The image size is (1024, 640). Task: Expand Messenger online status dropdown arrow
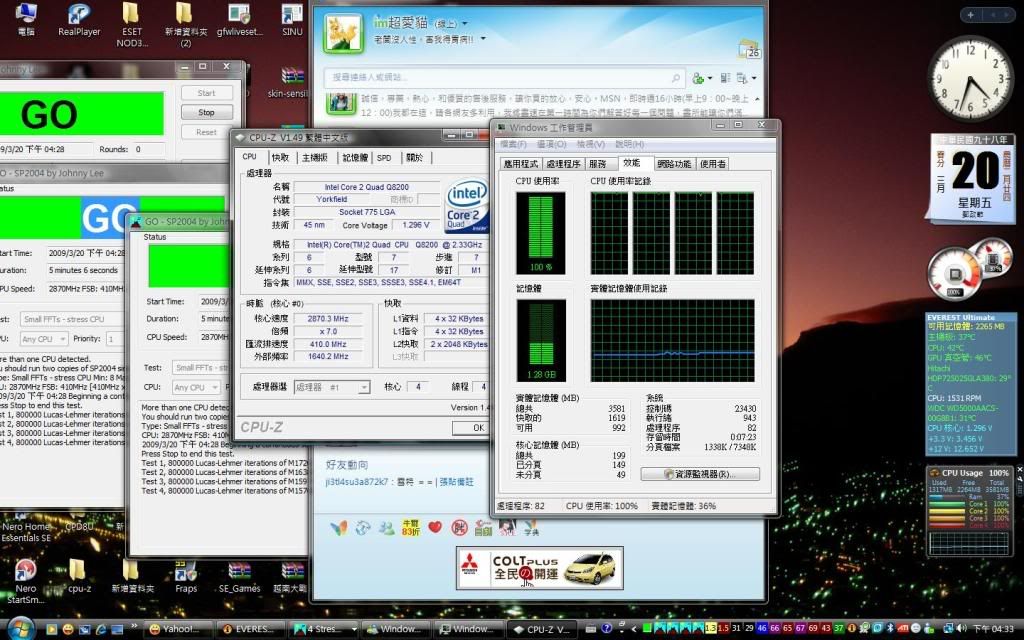[x=464, y=24]
